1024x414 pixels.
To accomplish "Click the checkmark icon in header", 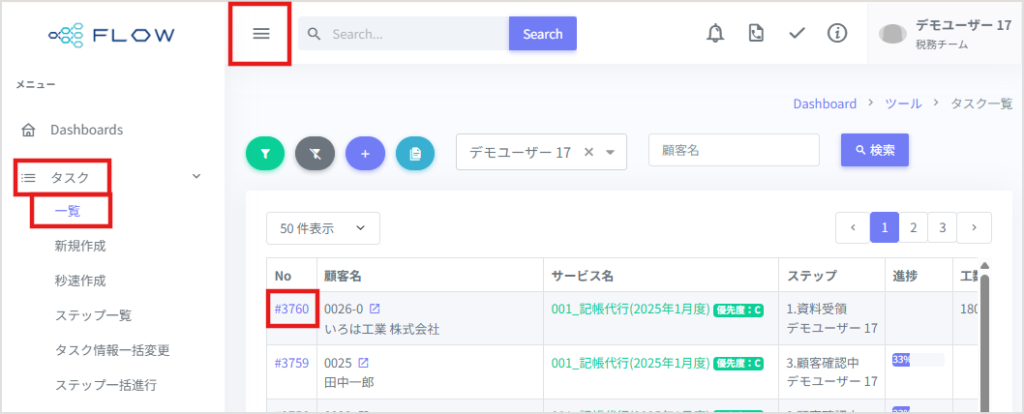I will tap(797, 33).
